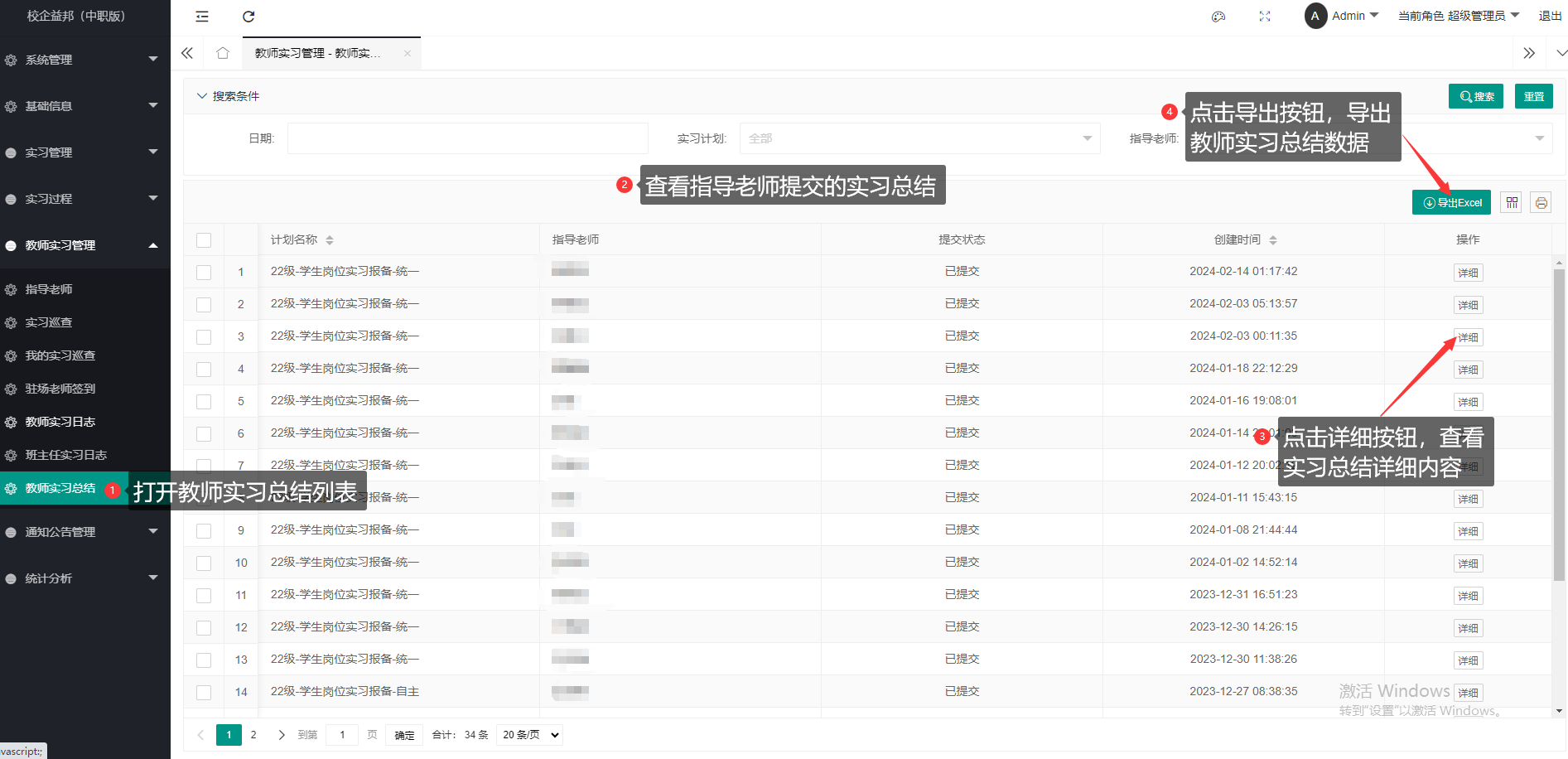This screenshot has width=1568, height=759.
Task: Open the column filter grid icon
Action: pos(1512,203)
